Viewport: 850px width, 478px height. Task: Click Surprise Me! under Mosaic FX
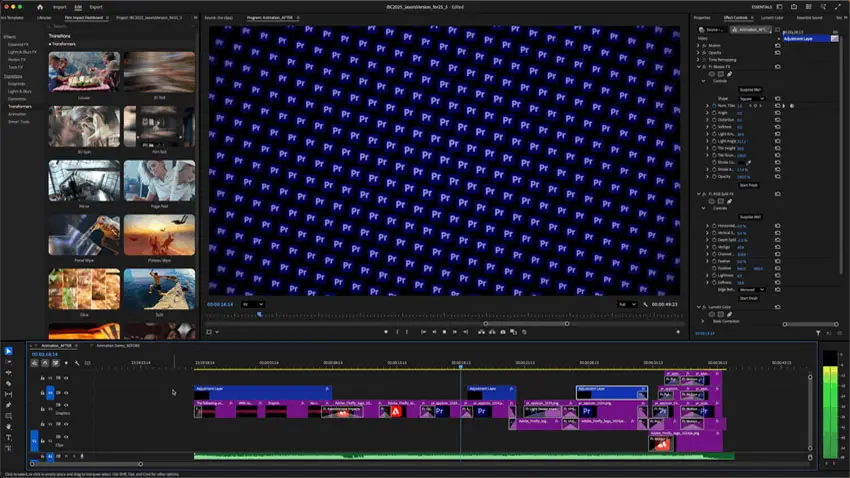[x=750, y=89]
